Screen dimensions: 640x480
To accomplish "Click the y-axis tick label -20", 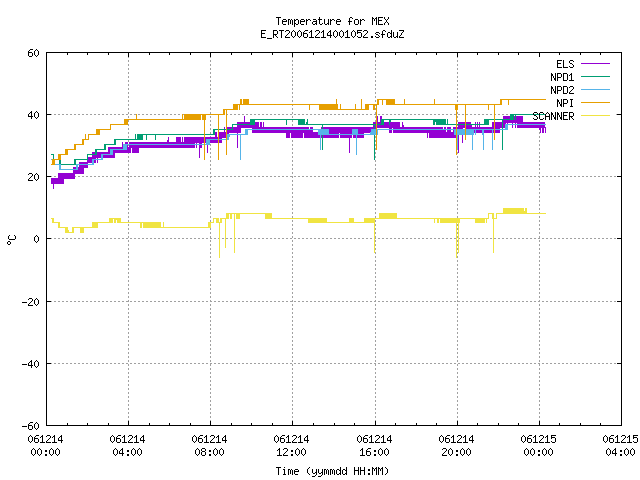I will click(x=31, y=302).
